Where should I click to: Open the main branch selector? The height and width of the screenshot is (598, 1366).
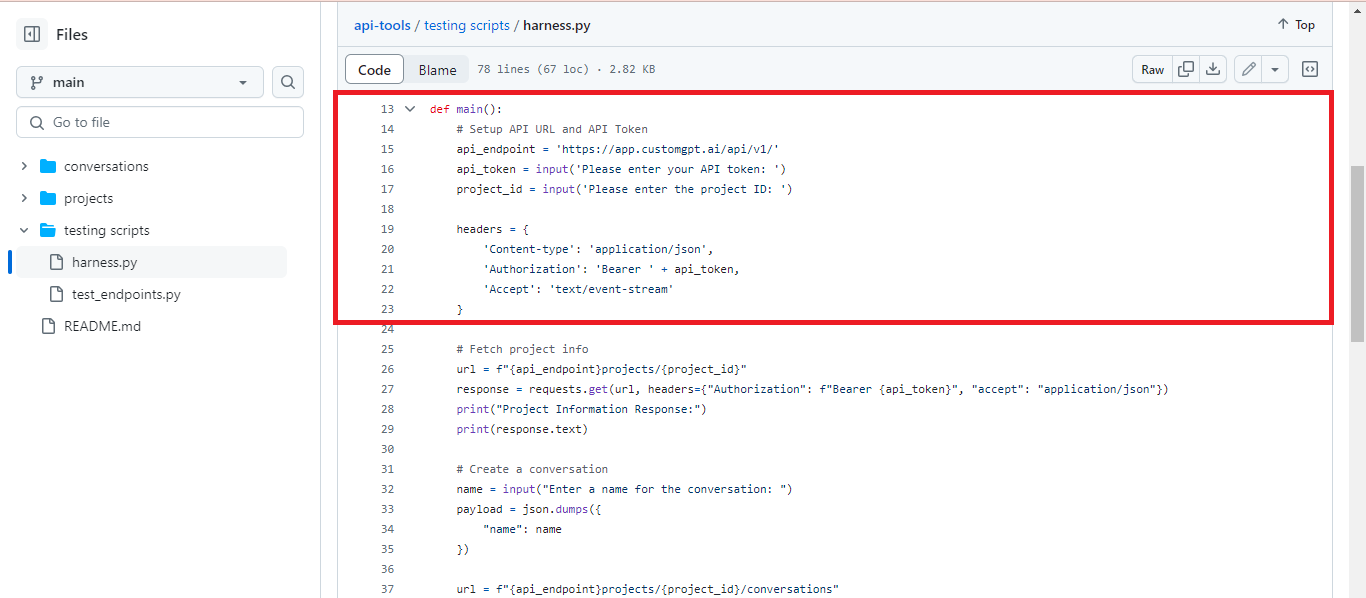[139, 82]
